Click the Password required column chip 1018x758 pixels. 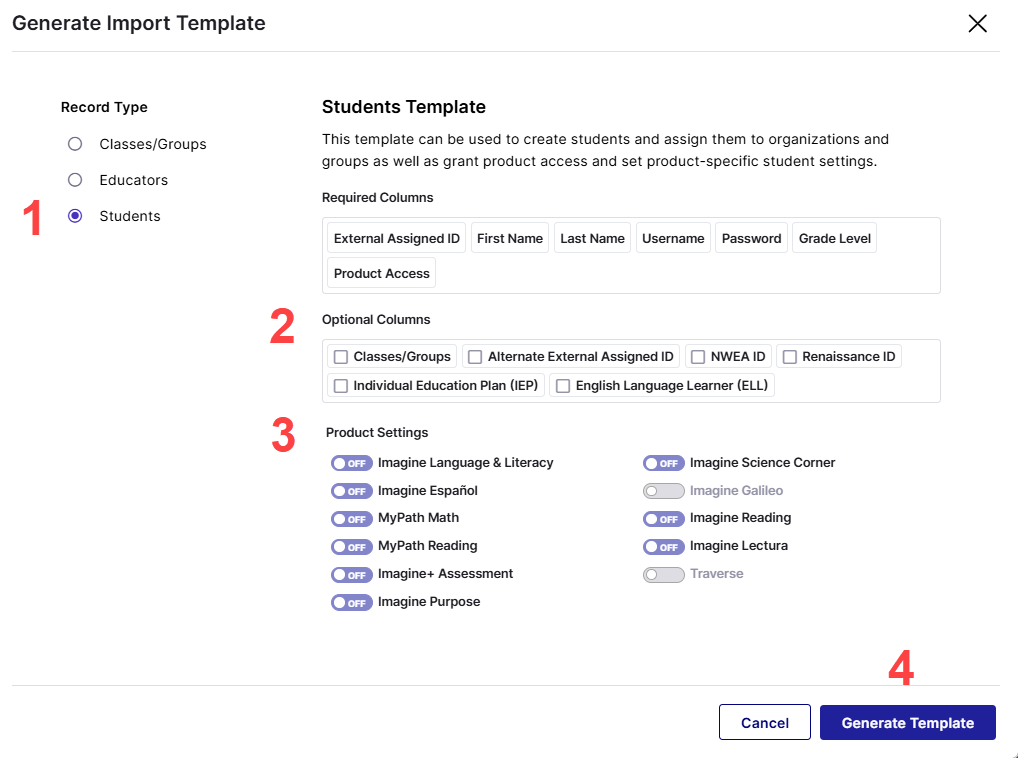coord(751,238)
